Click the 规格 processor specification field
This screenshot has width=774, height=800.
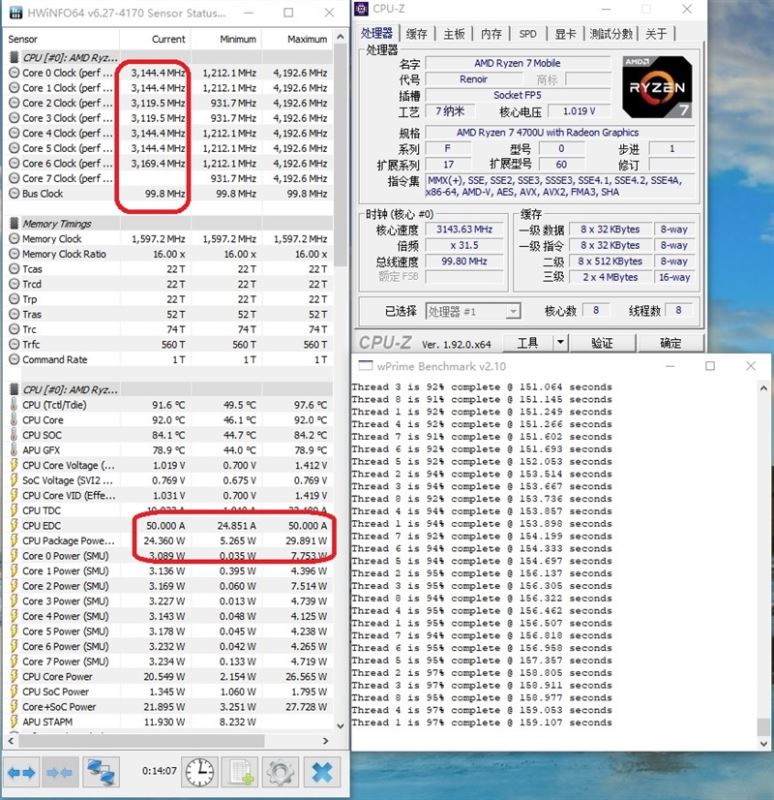point(560,133)
